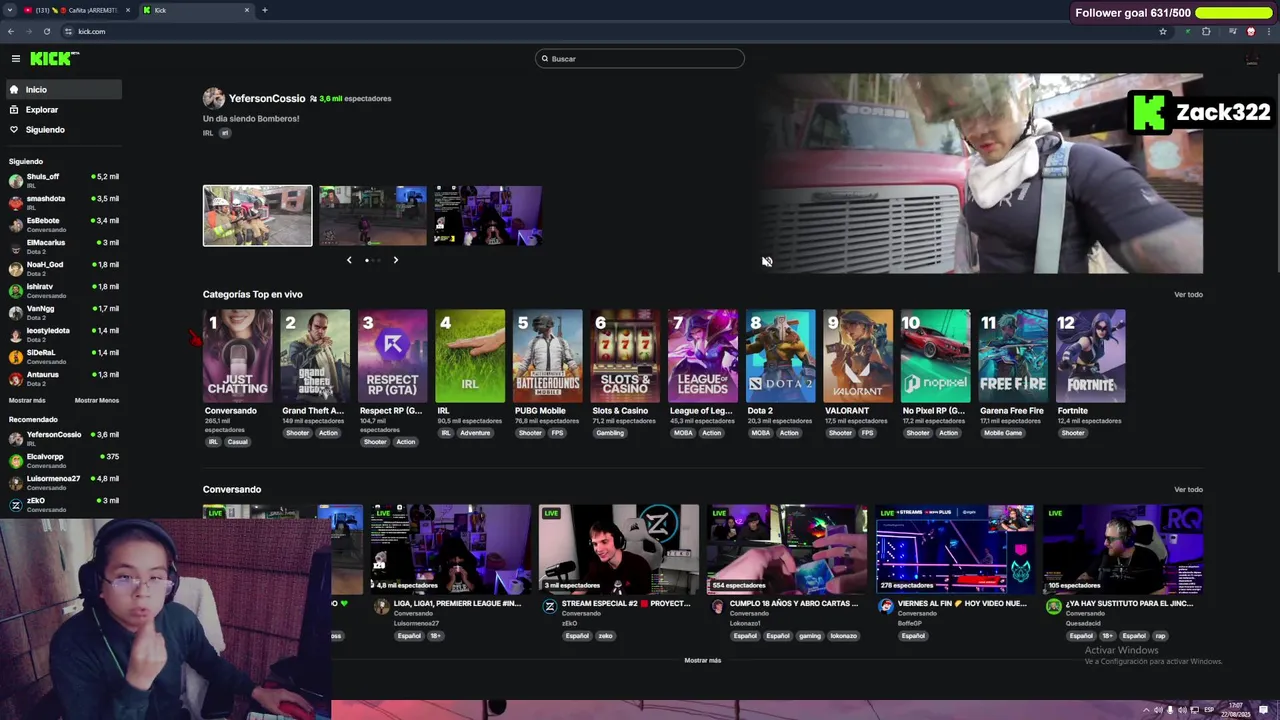Click the Explorar compass icon
Viewport: 1280px width, 720px height.
click(x=14, y=110)
